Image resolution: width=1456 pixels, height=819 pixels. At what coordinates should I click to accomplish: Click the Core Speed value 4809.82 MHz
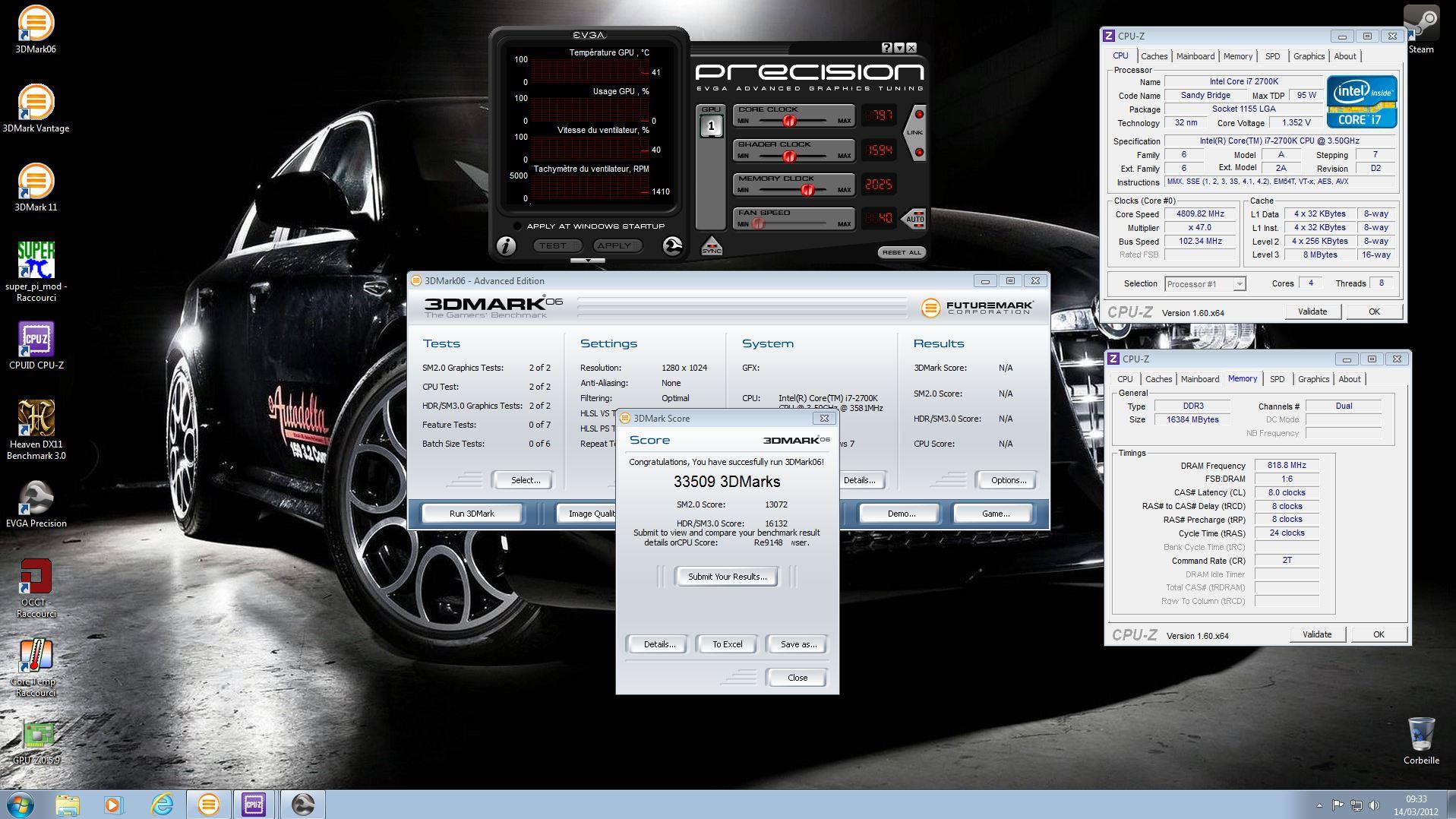coord(1200,214)
